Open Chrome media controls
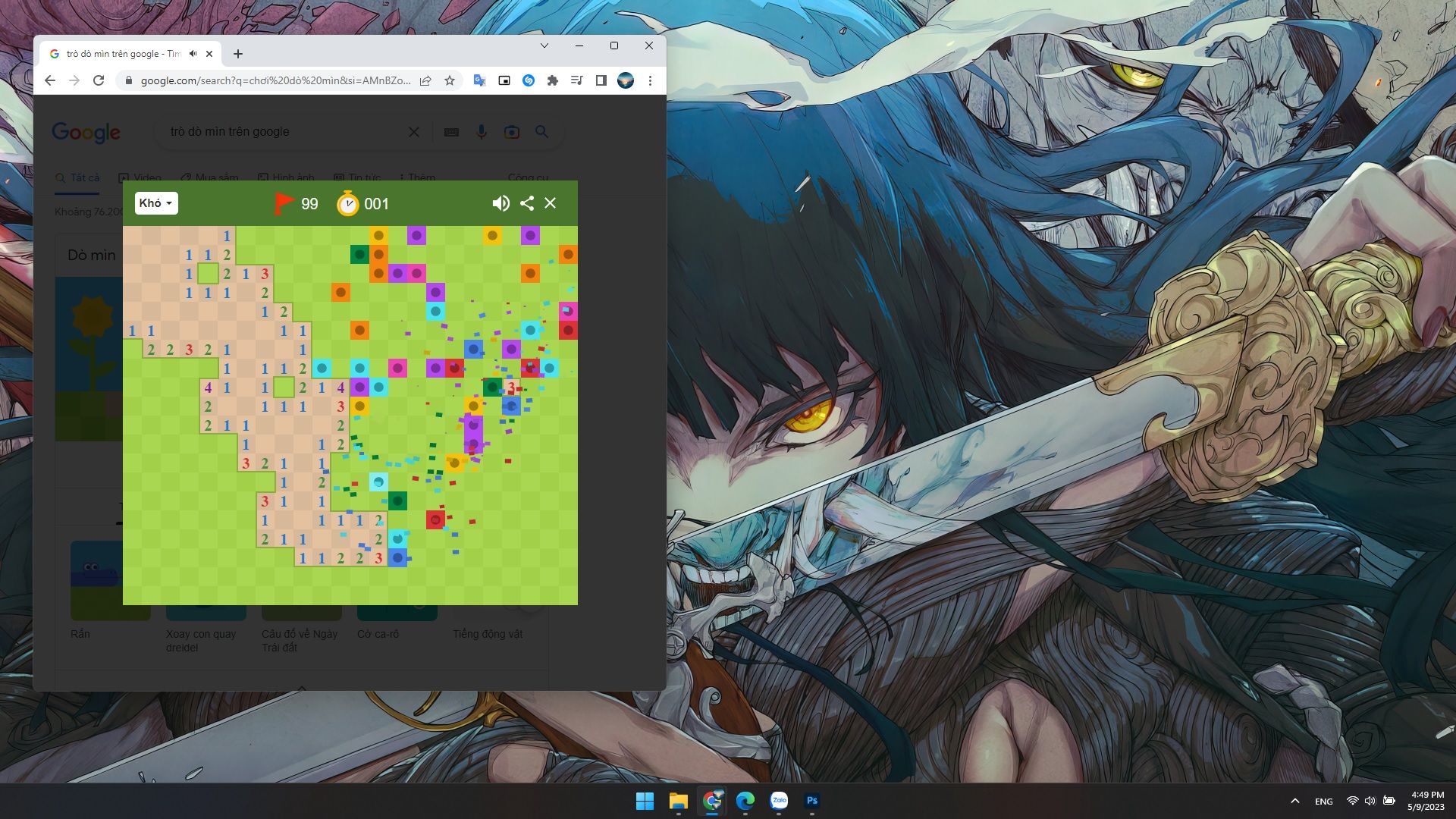 pos(577,80)
